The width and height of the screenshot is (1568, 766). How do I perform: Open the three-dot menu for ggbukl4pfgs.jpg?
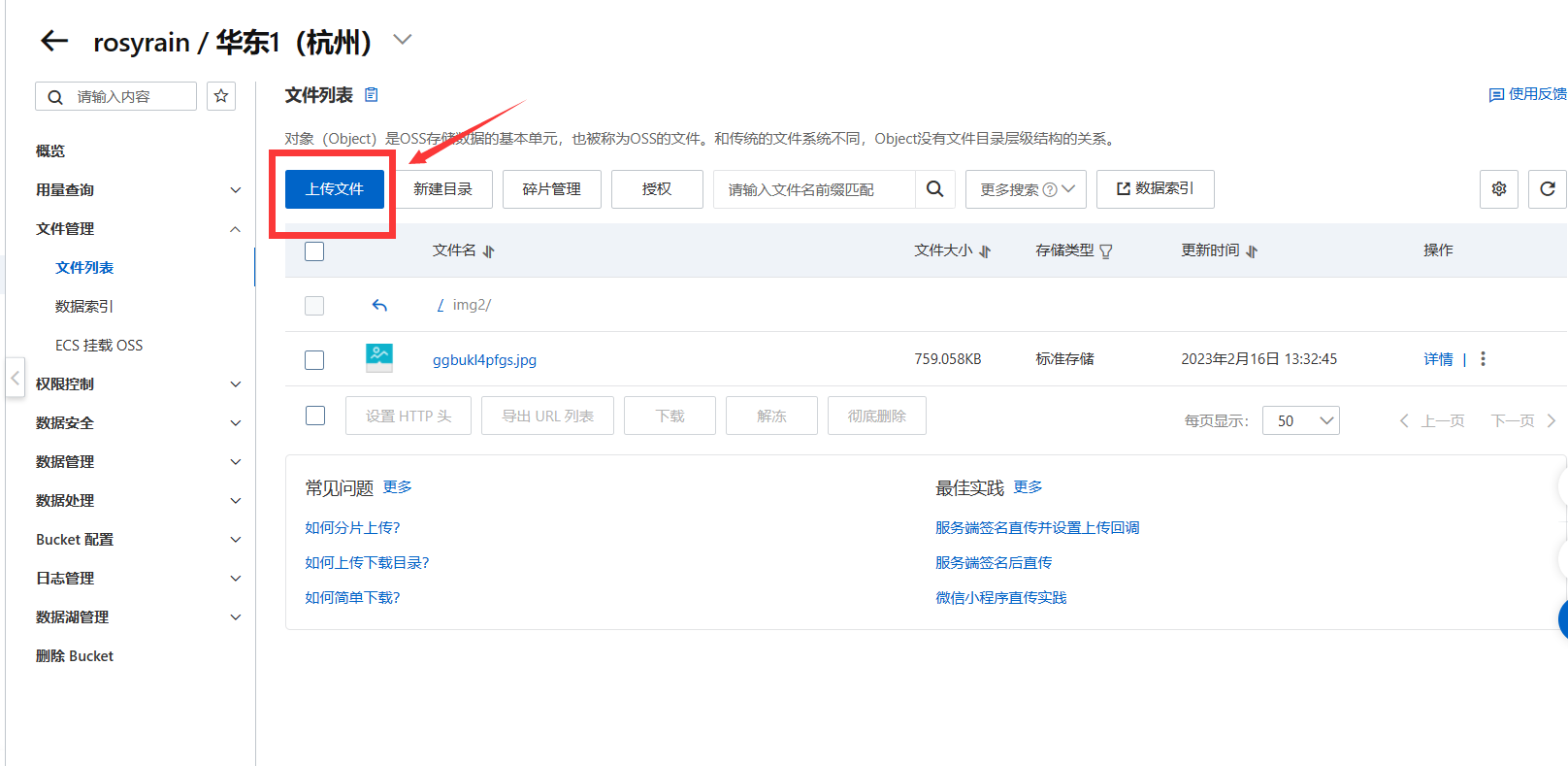[x=1483, y=359]
